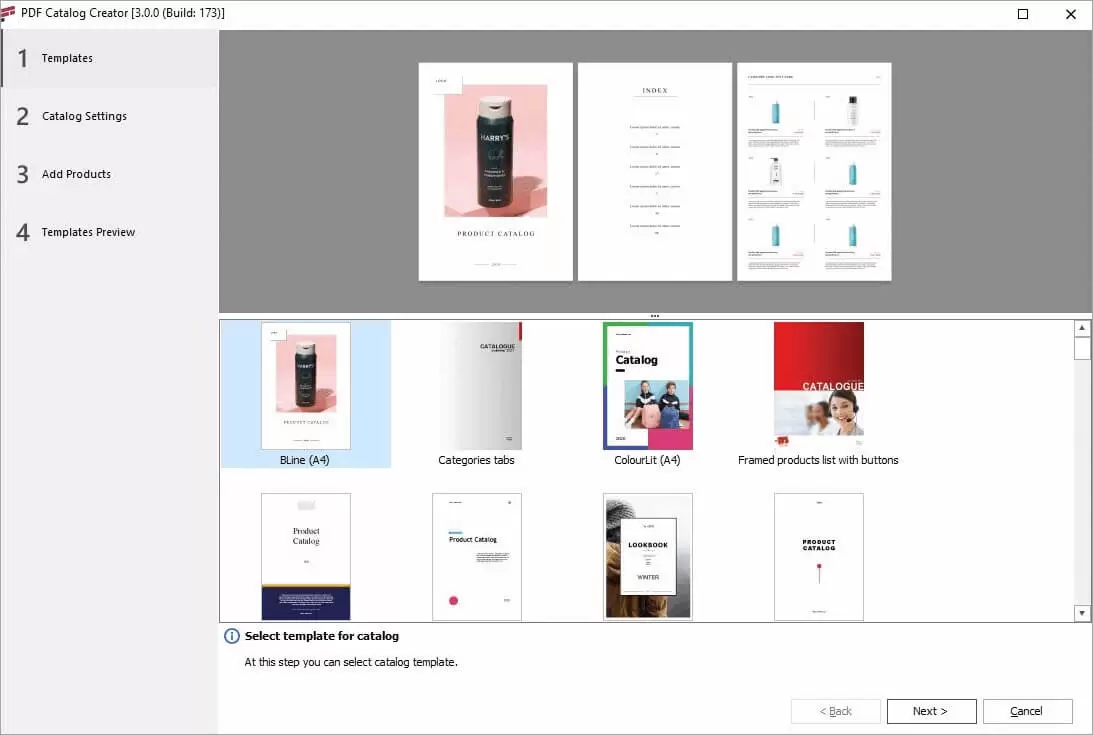
Task: Click the blue info icon
Action: point(232,636)
